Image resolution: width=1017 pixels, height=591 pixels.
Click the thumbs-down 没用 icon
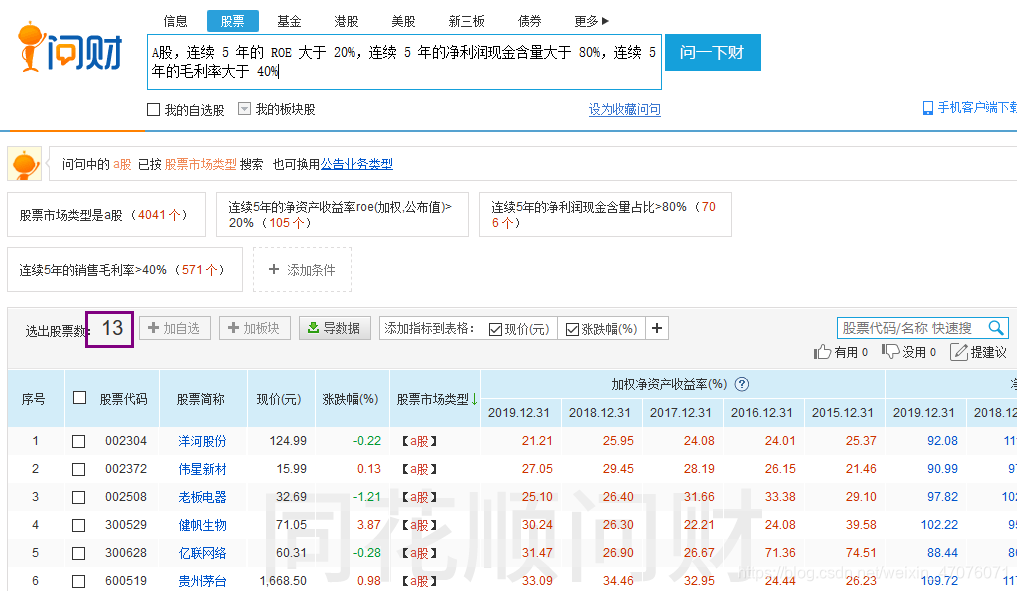pos(891,351)
